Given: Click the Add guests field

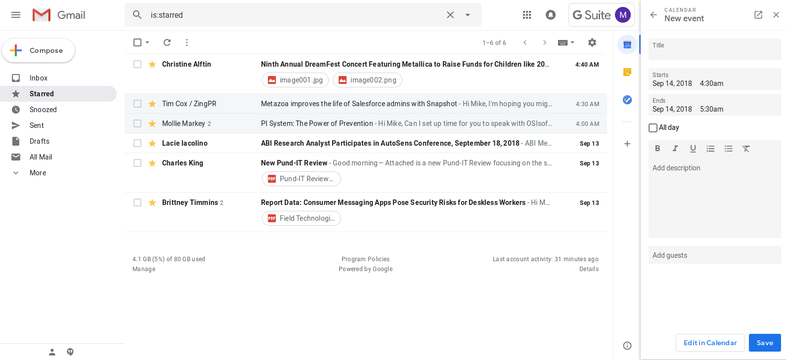Looking at the screenshot, I should [715, 255].
